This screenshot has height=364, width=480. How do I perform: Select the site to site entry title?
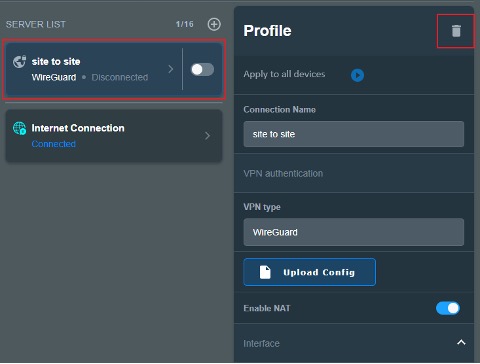[x=56, y=62]
